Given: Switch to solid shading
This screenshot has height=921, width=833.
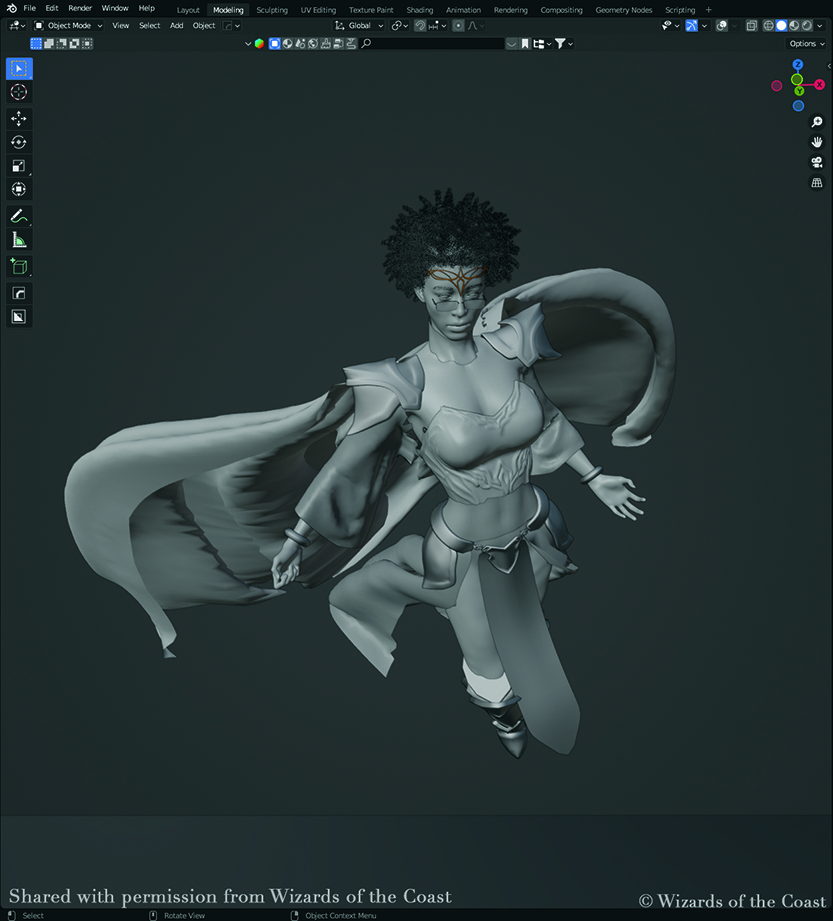Looking at the screenshot, I should point(781,26).
